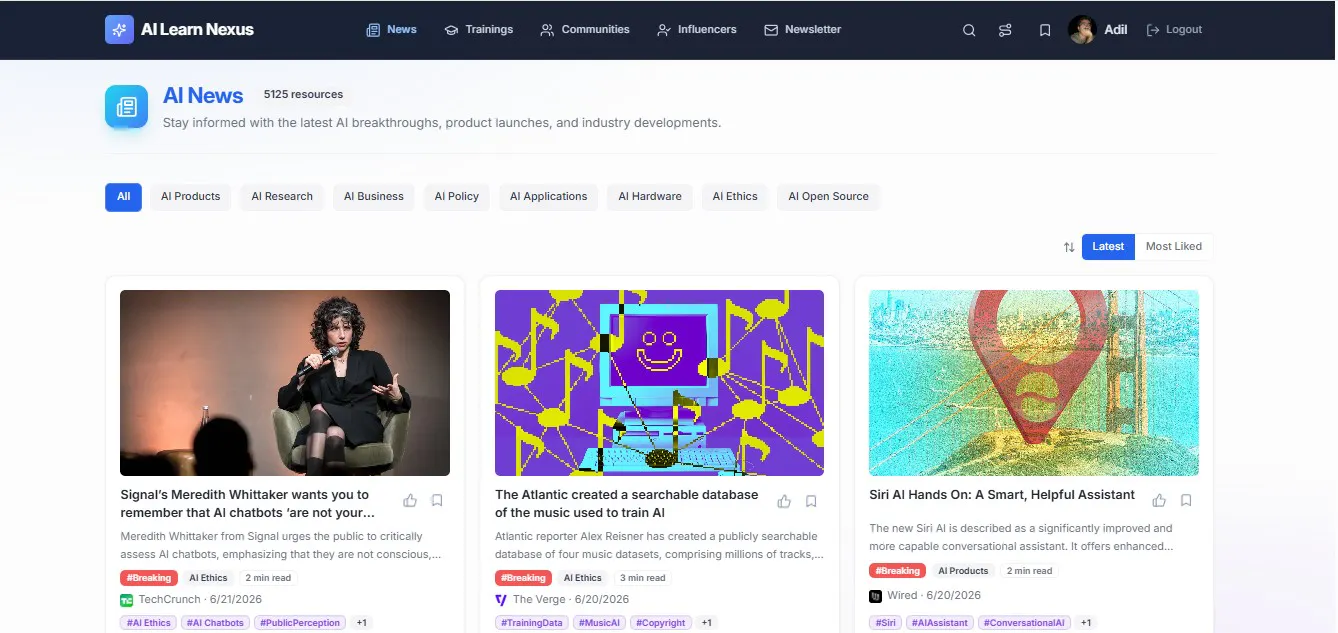1338x633 pixels.
Task: Click the "AI News" heading
Action: click(x=203, y=95)
